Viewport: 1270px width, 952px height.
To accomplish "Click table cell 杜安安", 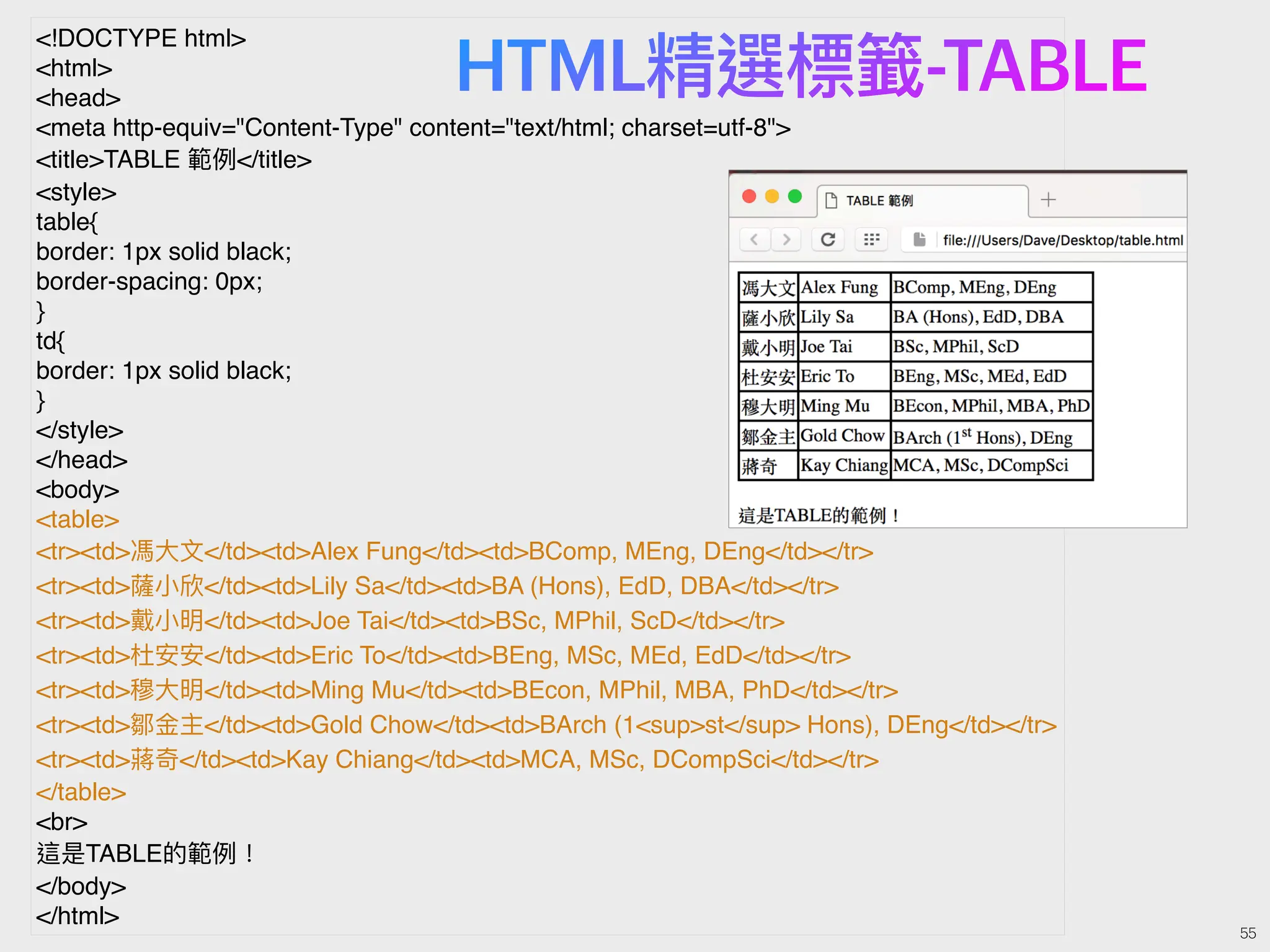I will (768, 377).
